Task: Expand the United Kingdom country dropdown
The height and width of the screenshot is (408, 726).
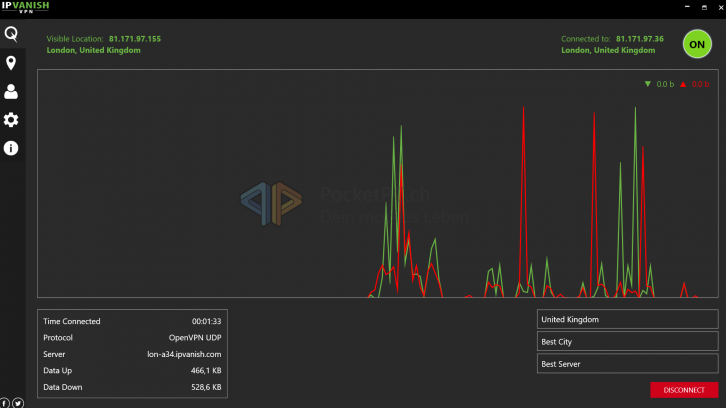Action: click(x=627, y=319)
